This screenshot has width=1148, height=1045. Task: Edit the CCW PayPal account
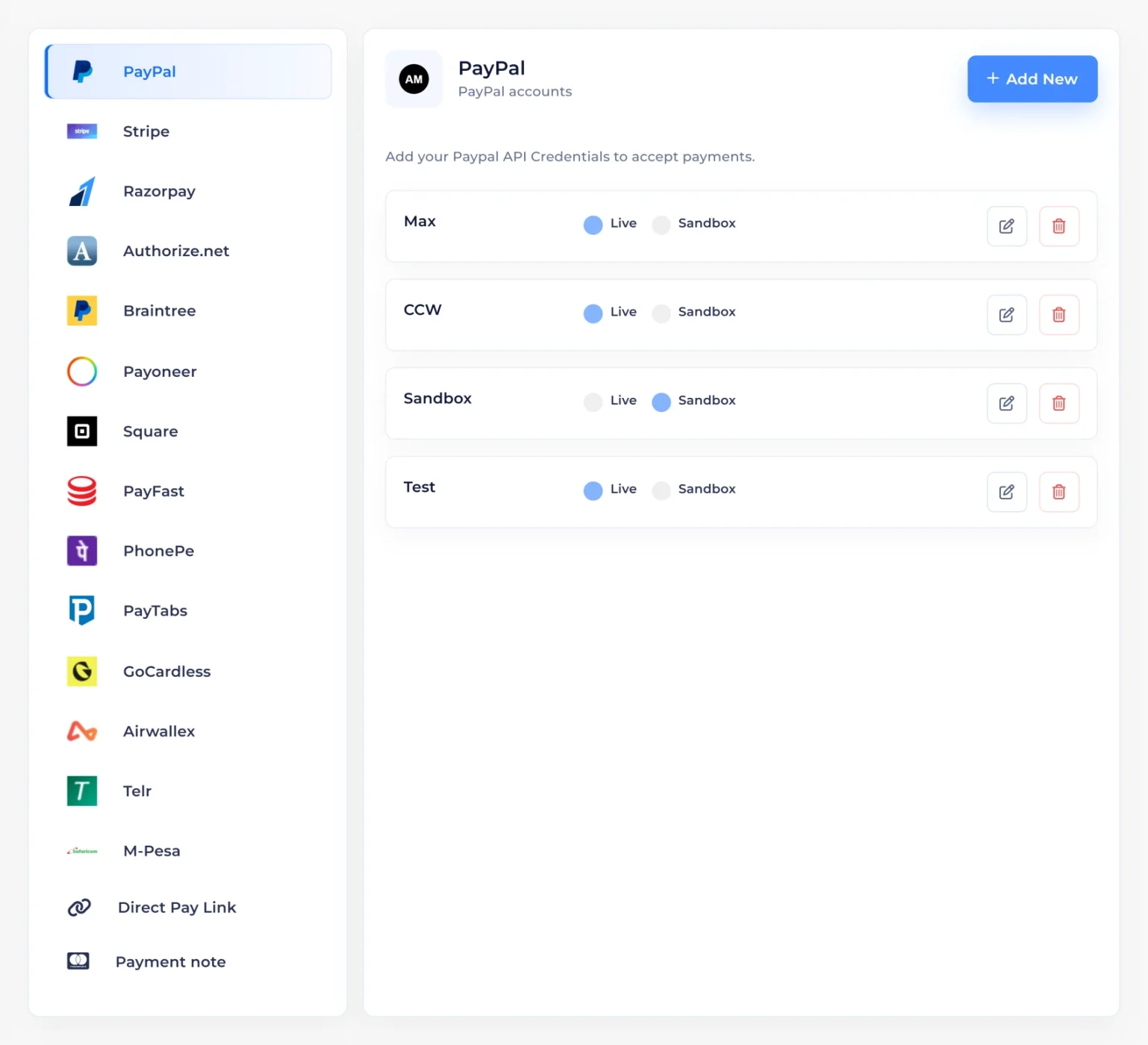[x=1007, y=315]
